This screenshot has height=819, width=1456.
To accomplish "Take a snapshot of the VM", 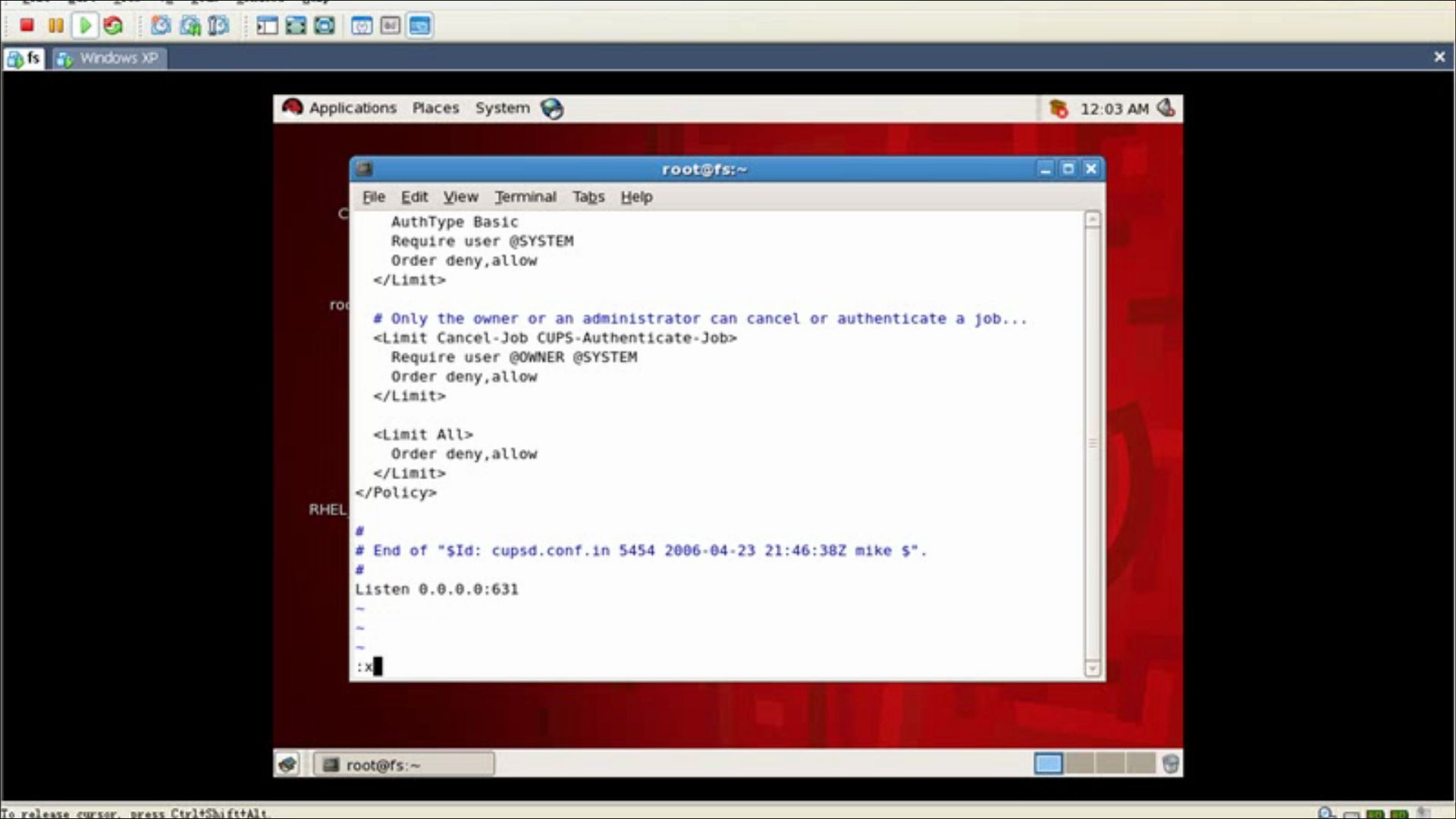I will coord(161,26).
